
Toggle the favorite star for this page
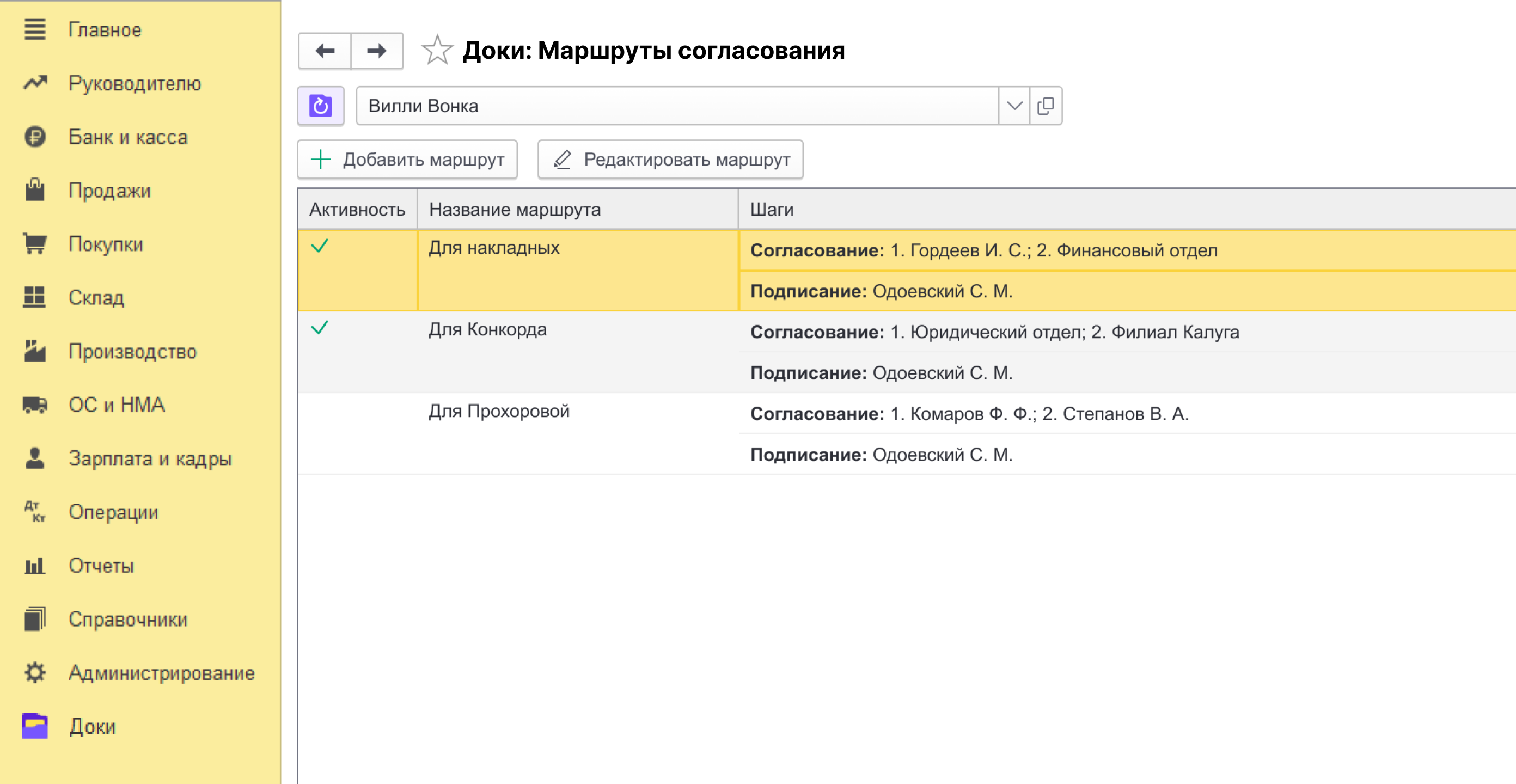436,51
